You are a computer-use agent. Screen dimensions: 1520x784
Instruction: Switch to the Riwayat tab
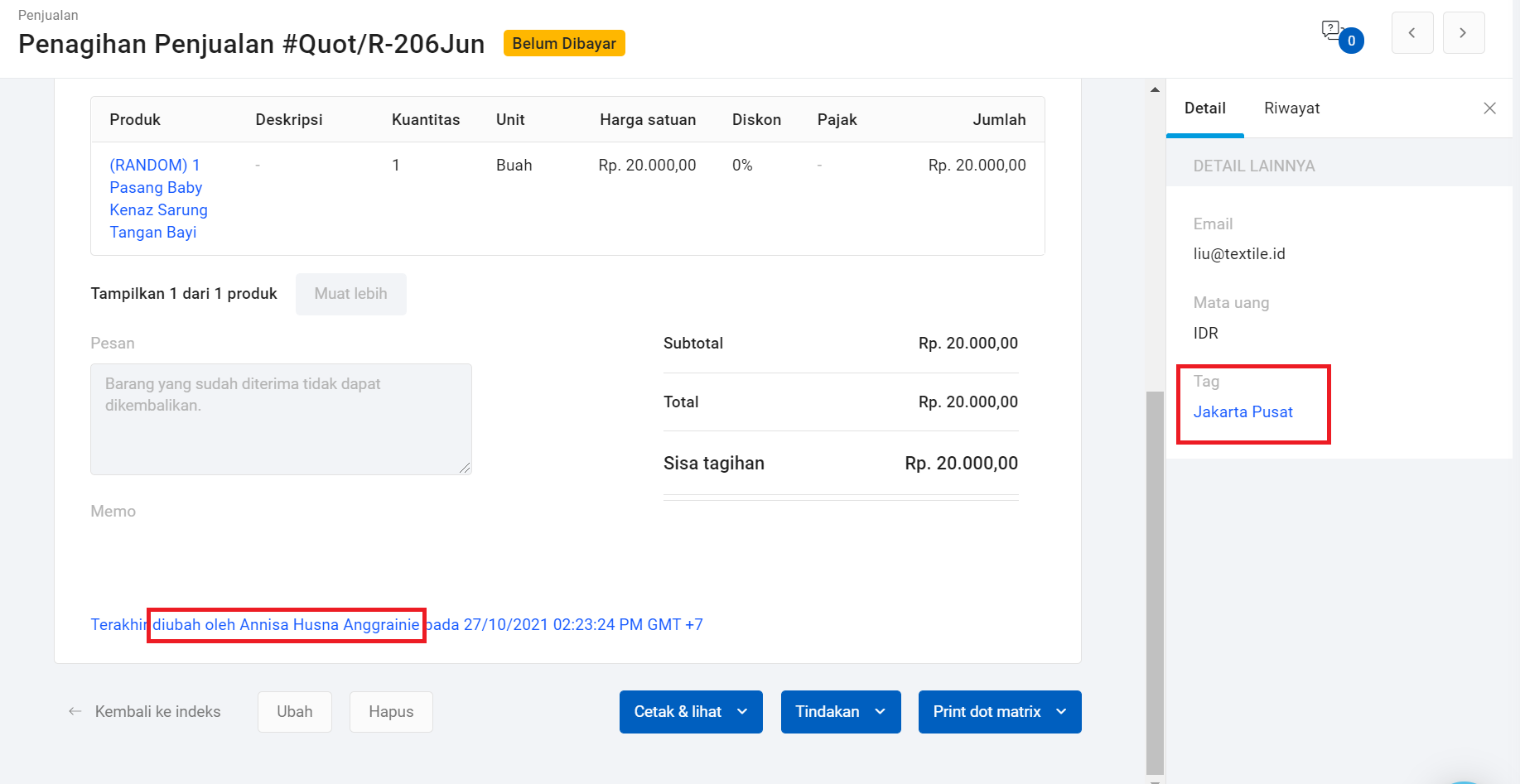pos(1291,108)
